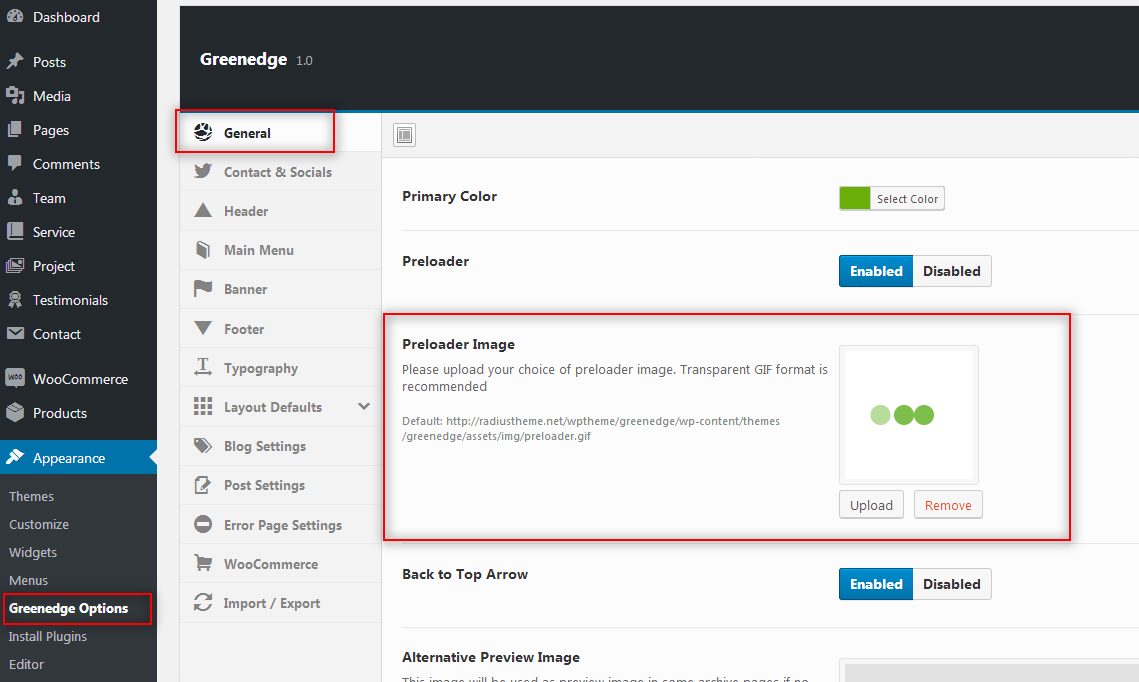Open Customize under Appearance
Screen dimensions: 1139x682
click(x=38, y=524)
